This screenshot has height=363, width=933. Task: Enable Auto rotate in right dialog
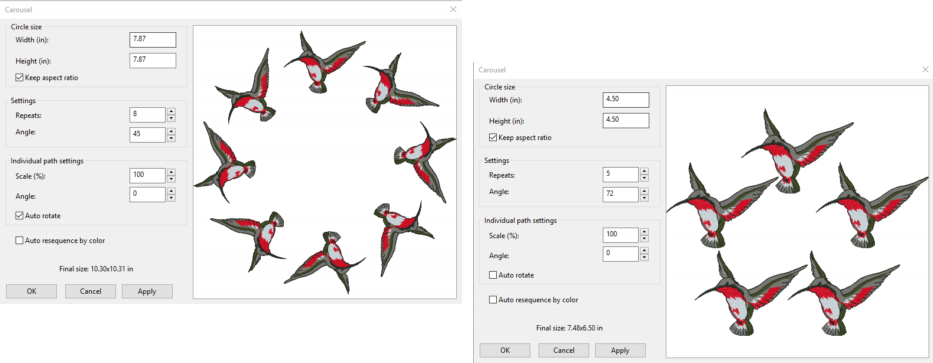point(493,276)
